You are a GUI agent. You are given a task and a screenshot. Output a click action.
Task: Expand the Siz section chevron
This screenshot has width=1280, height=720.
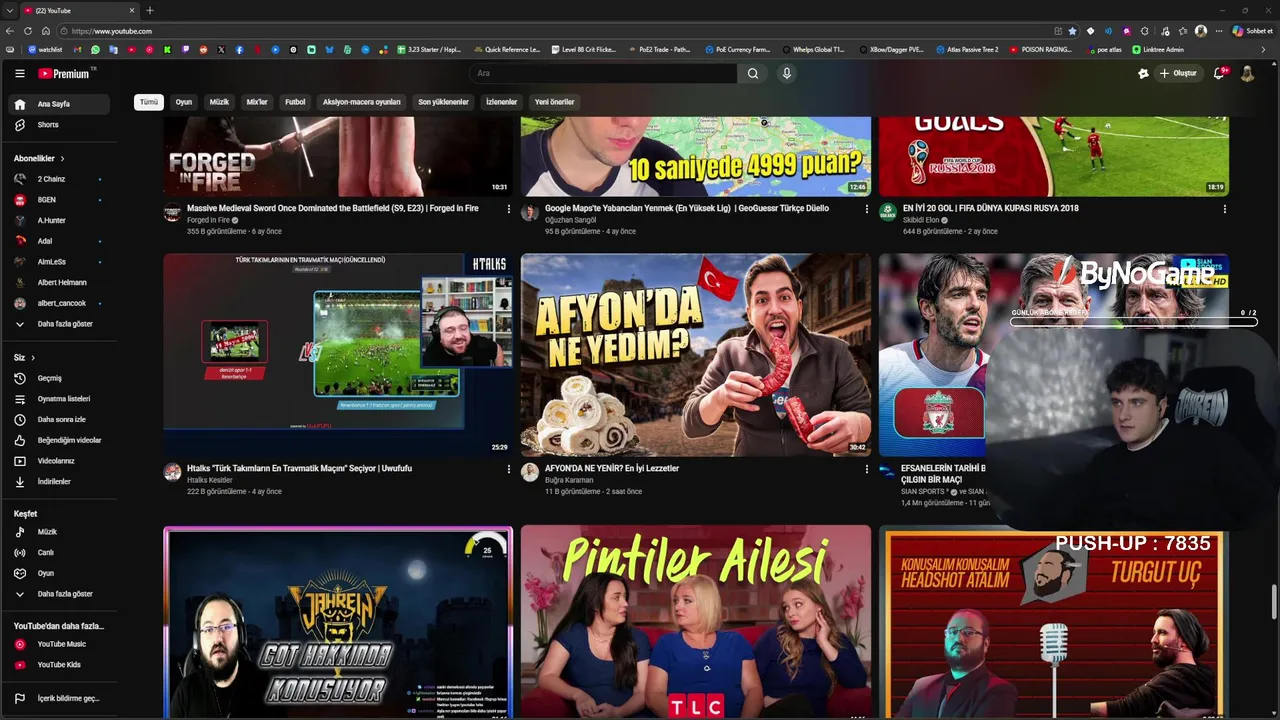tap(33, 357)
